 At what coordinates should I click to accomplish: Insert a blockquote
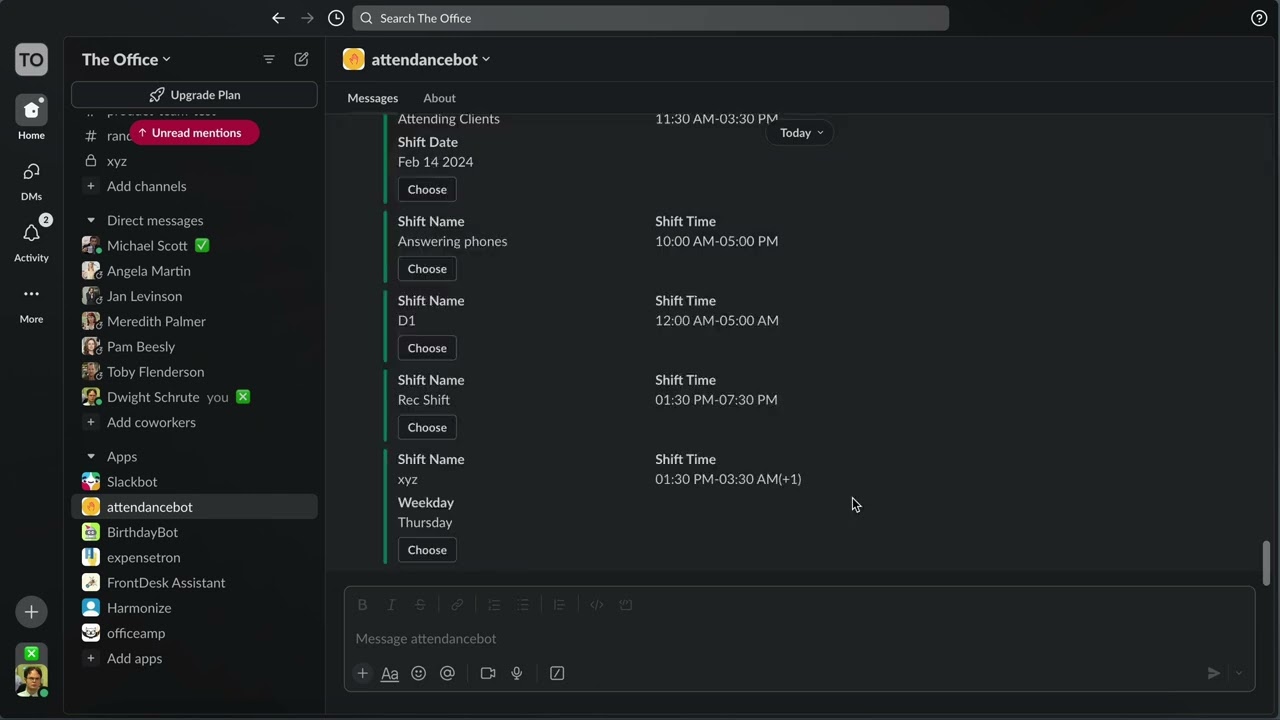(559, 604)
